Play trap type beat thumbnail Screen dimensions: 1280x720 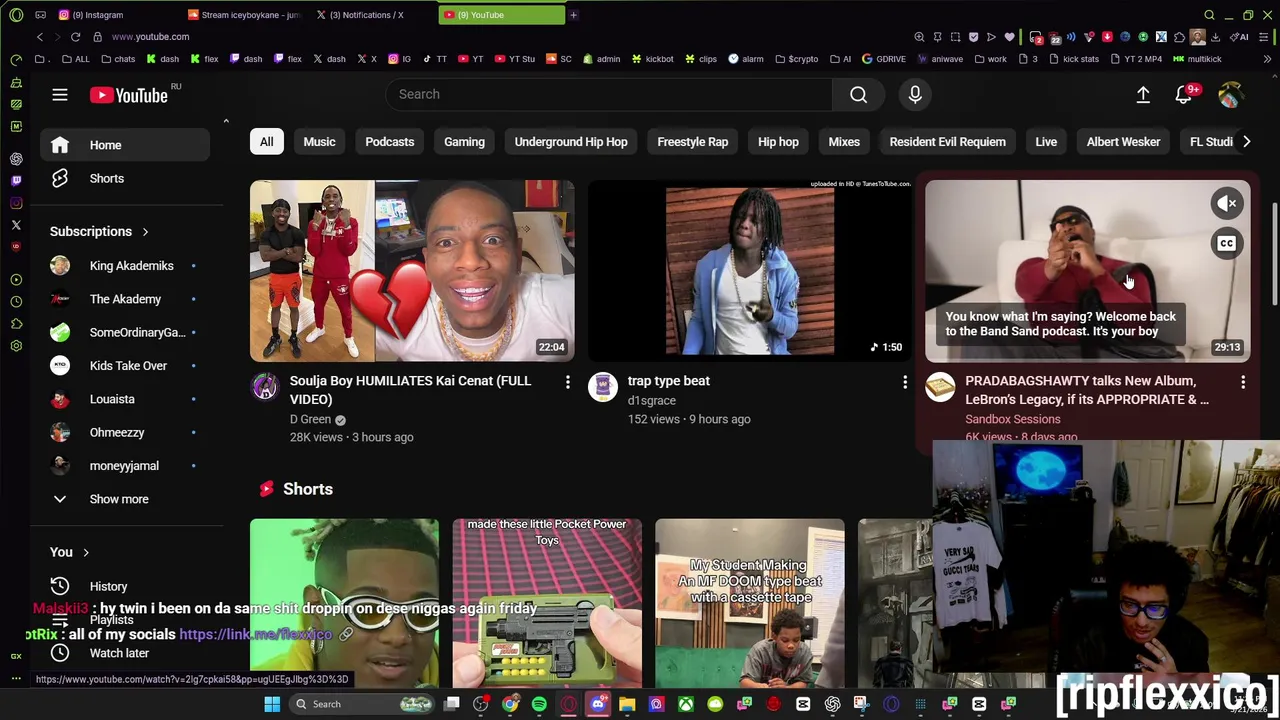(750, 271)
